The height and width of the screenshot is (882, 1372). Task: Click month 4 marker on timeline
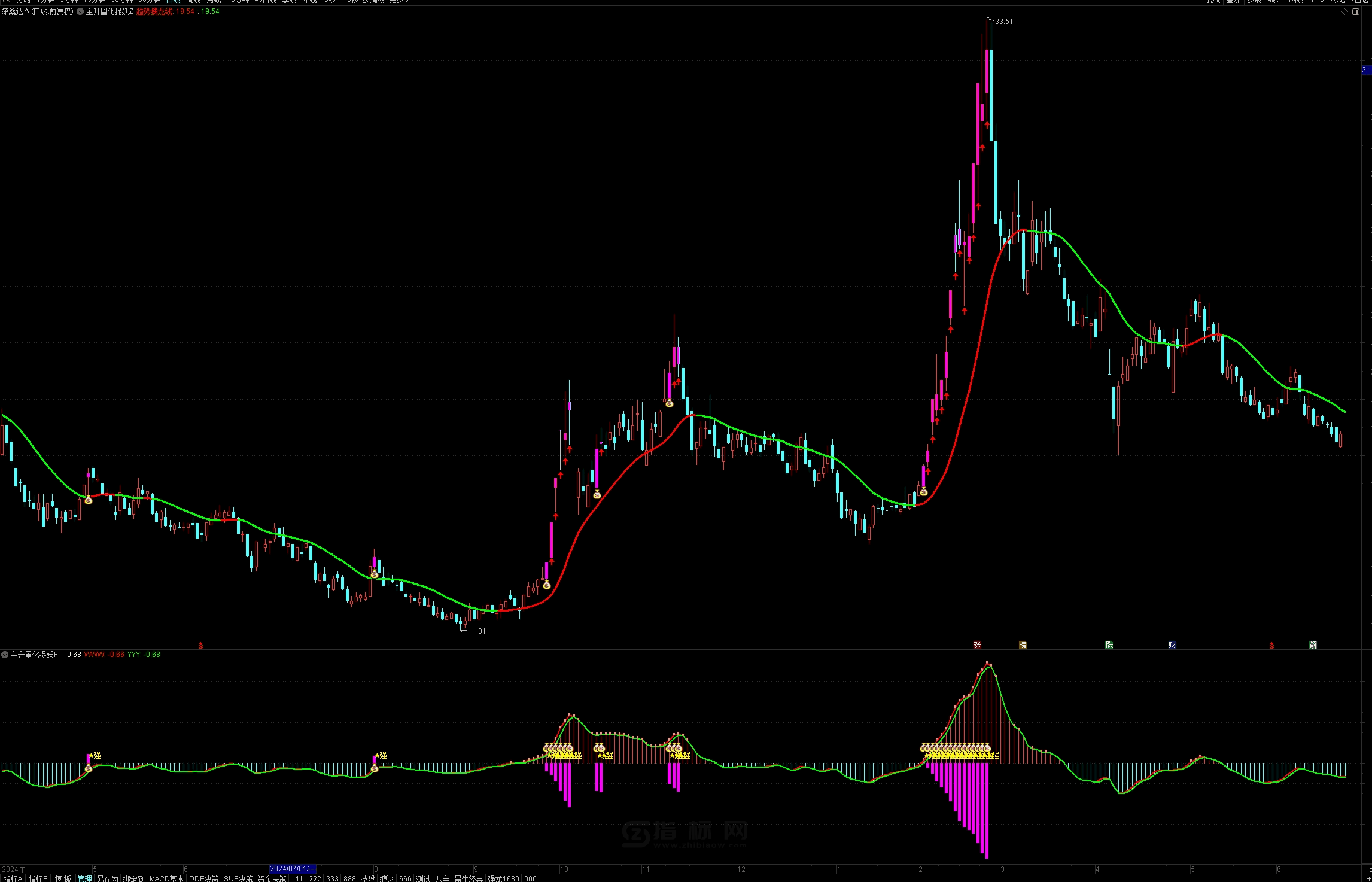pyautogui.click(x=1097, y=869)
